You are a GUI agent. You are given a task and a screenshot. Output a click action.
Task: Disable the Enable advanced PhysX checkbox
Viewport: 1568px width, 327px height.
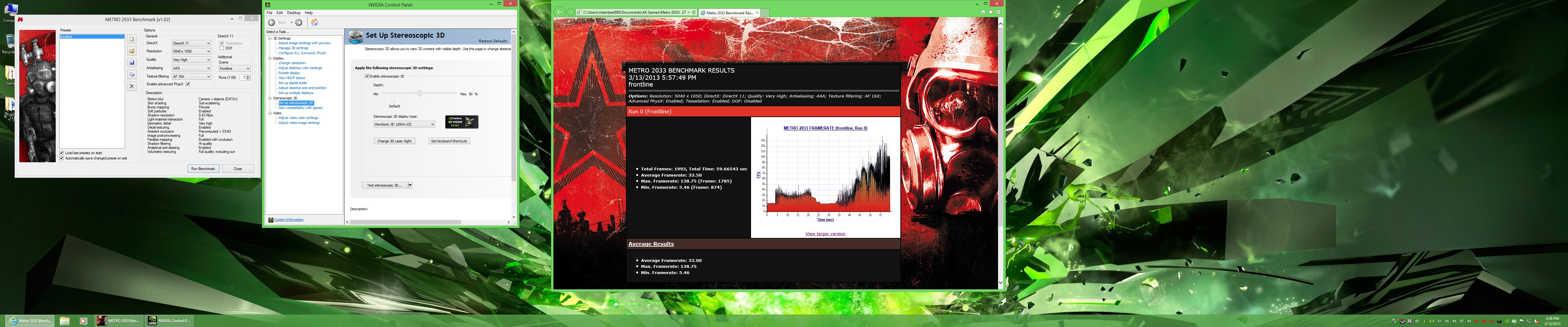tap(188, 84)
